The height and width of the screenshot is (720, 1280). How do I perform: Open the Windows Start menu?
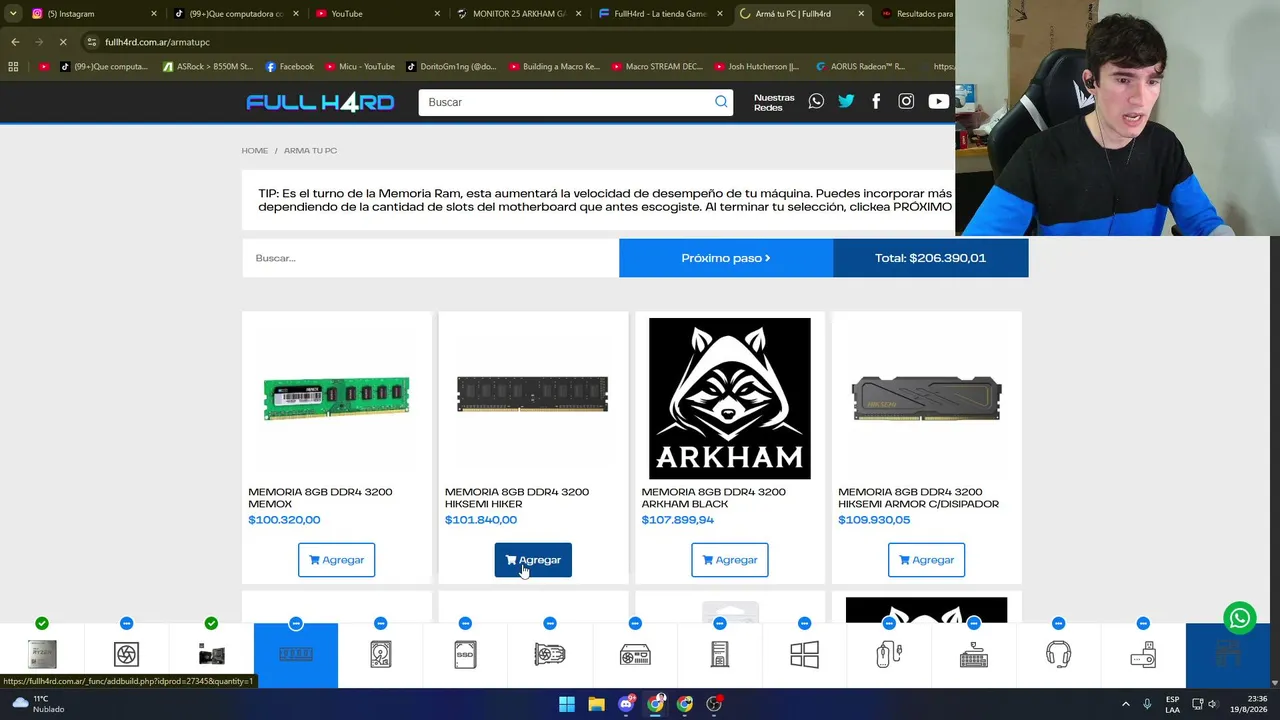(x=567, y=704)
